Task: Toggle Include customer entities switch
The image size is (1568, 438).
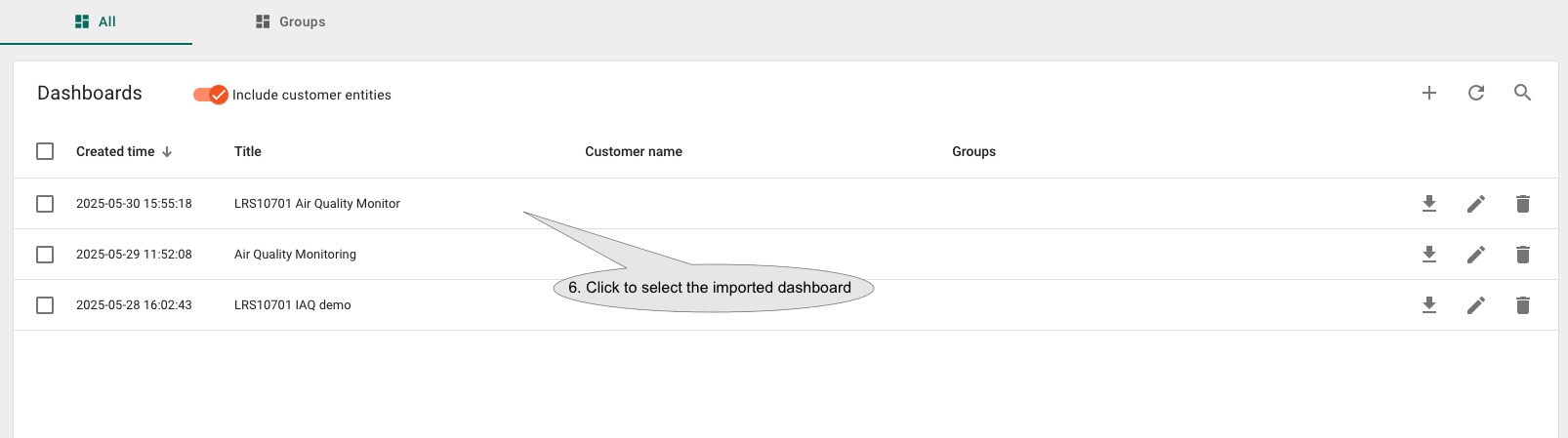Action: click(210, 95)
